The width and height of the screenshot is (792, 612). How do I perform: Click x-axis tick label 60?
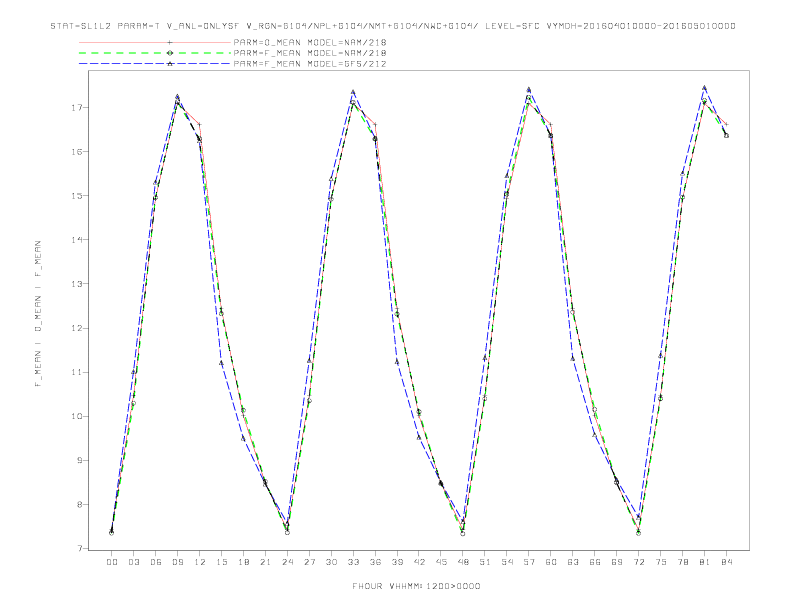[x=551, y=562]
